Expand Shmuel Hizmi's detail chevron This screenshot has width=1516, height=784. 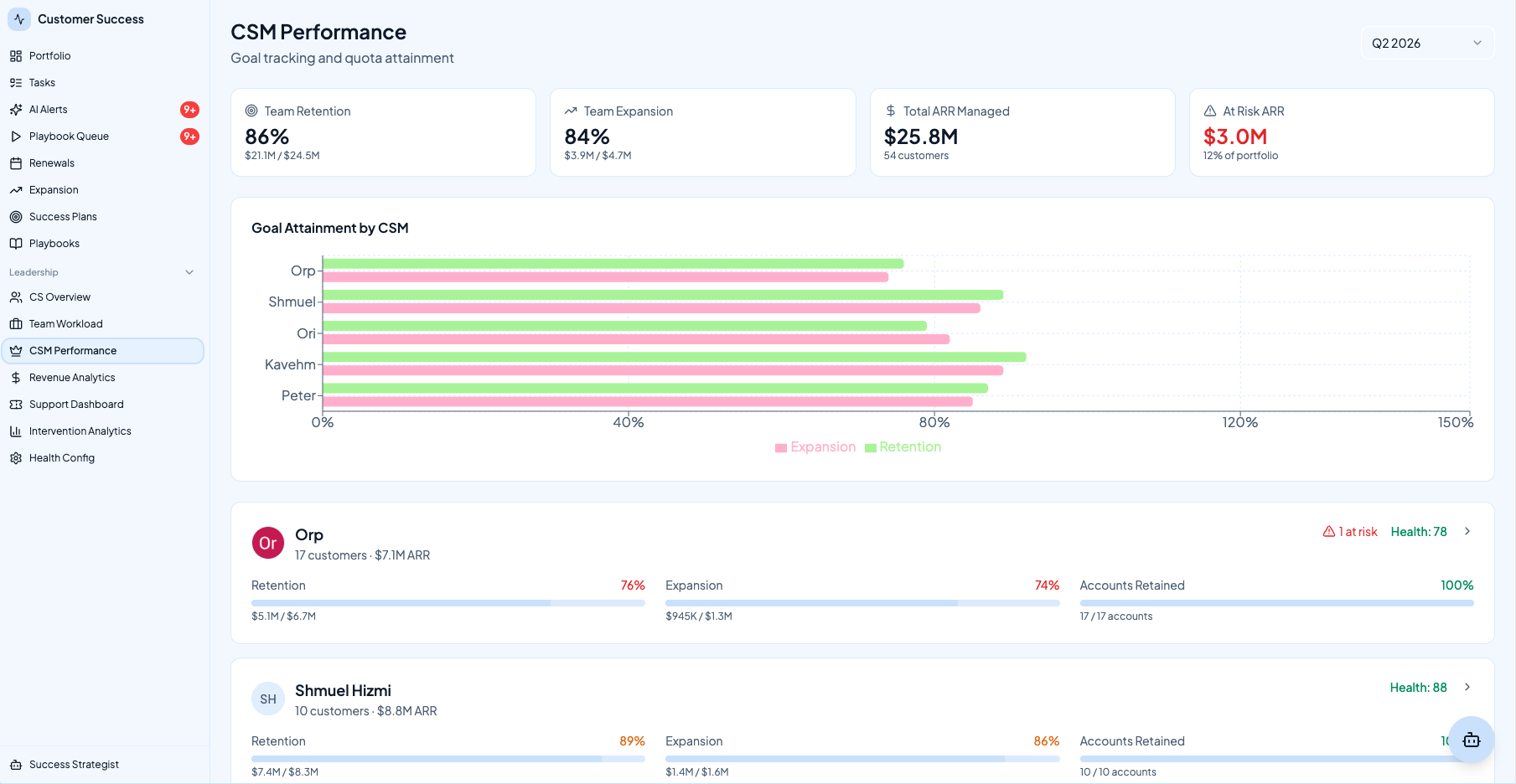click(x=1467, y=687)
